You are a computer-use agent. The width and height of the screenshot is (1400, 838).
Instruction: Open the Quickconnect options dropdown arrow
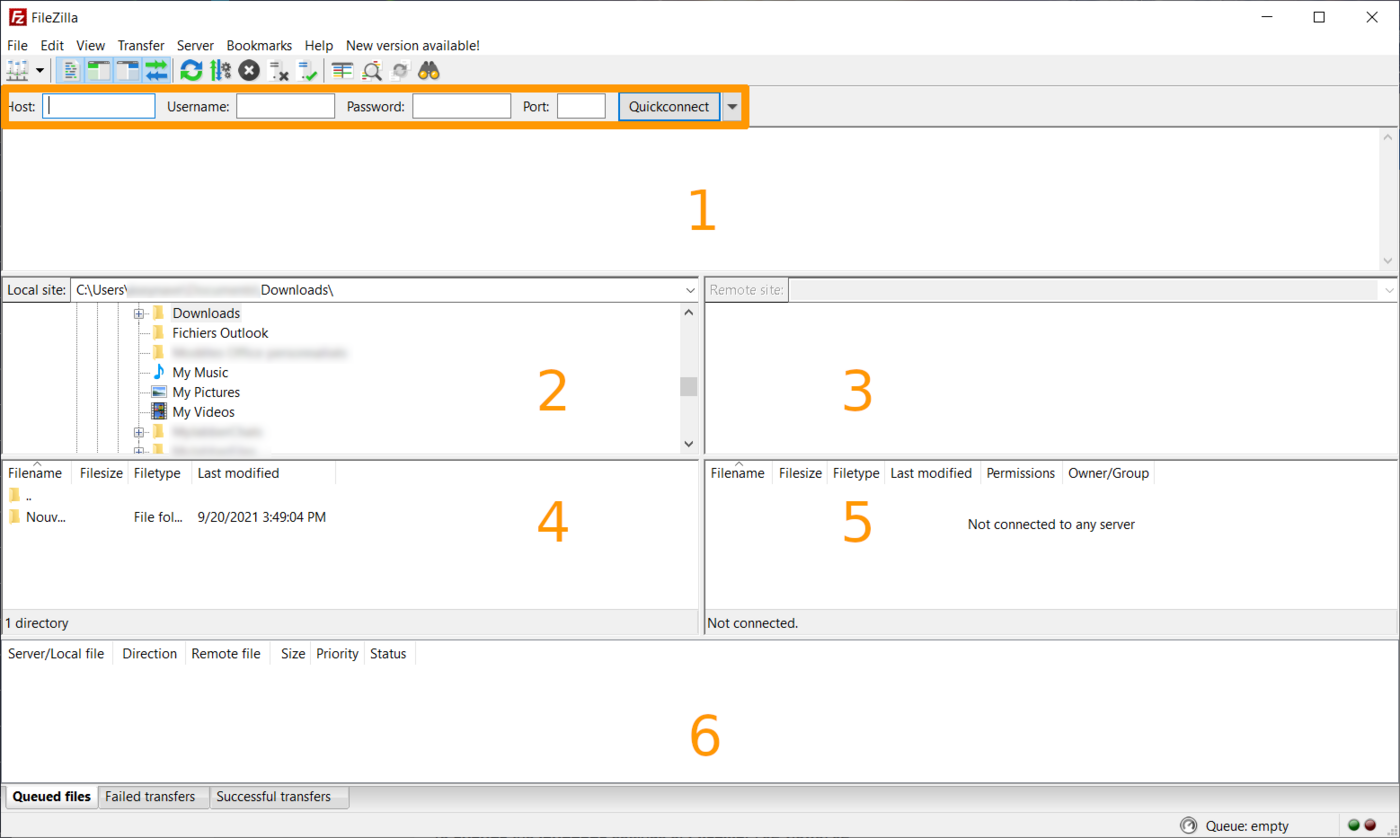click(x=733, y=105)
